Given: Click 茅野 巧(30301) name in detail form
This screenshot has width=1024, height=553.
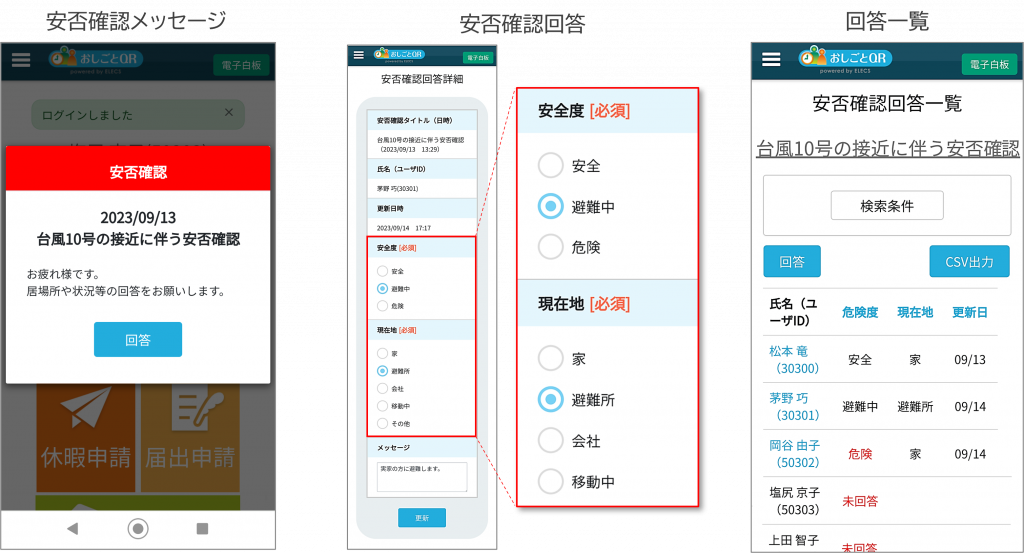Looking at the screenshot, I should point(397,189).
